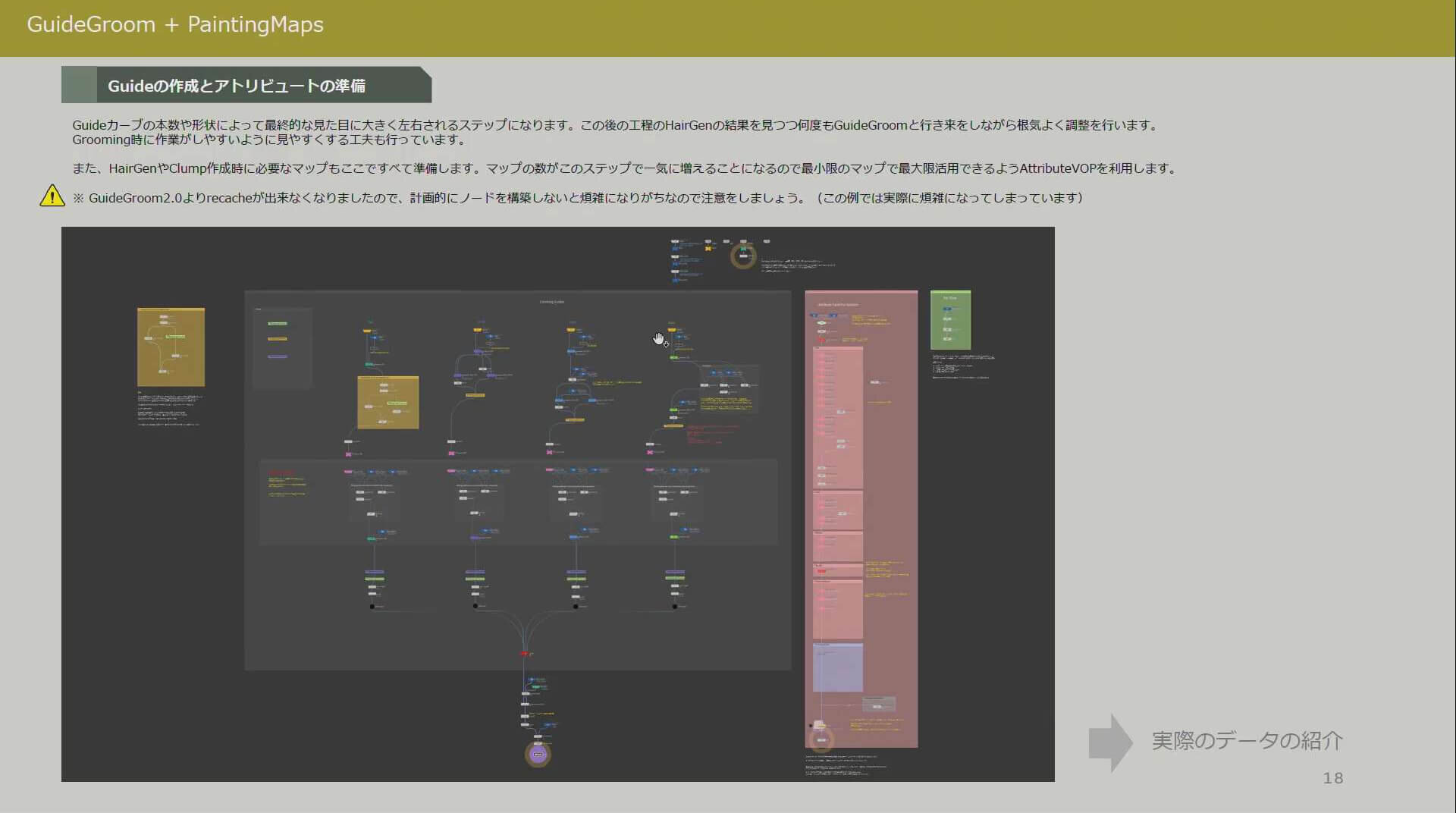1456x813 pixels.
Task: Click the GuideGroom + PaintingMaps slide title
Action: pos(175,25)
